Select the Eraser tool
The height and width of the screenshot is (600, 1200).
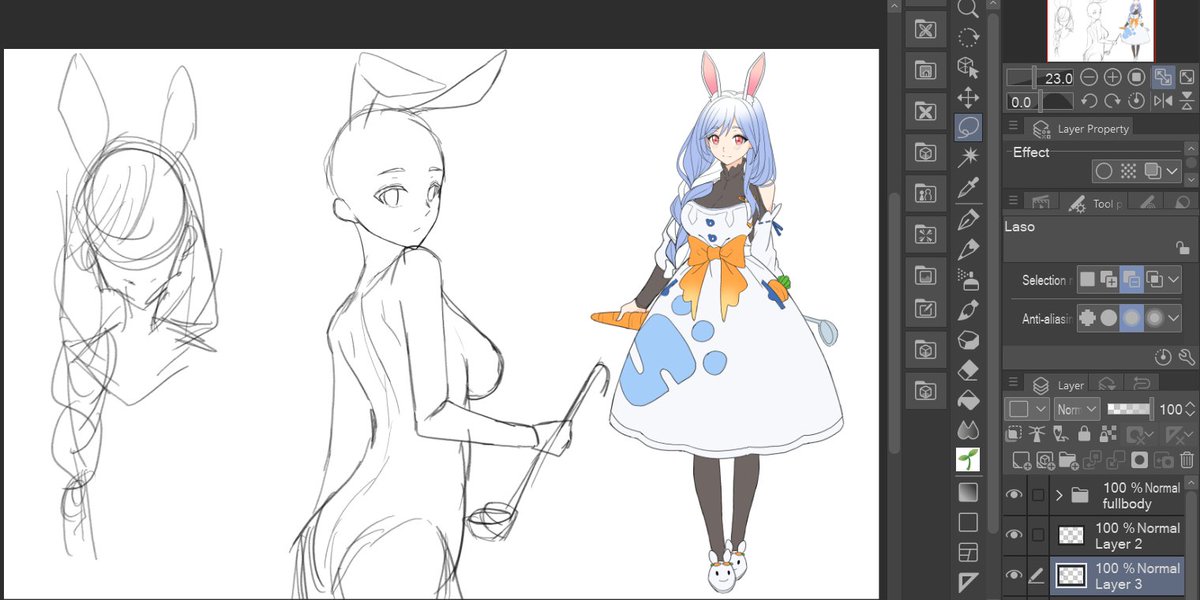click(x=967, y=370)
